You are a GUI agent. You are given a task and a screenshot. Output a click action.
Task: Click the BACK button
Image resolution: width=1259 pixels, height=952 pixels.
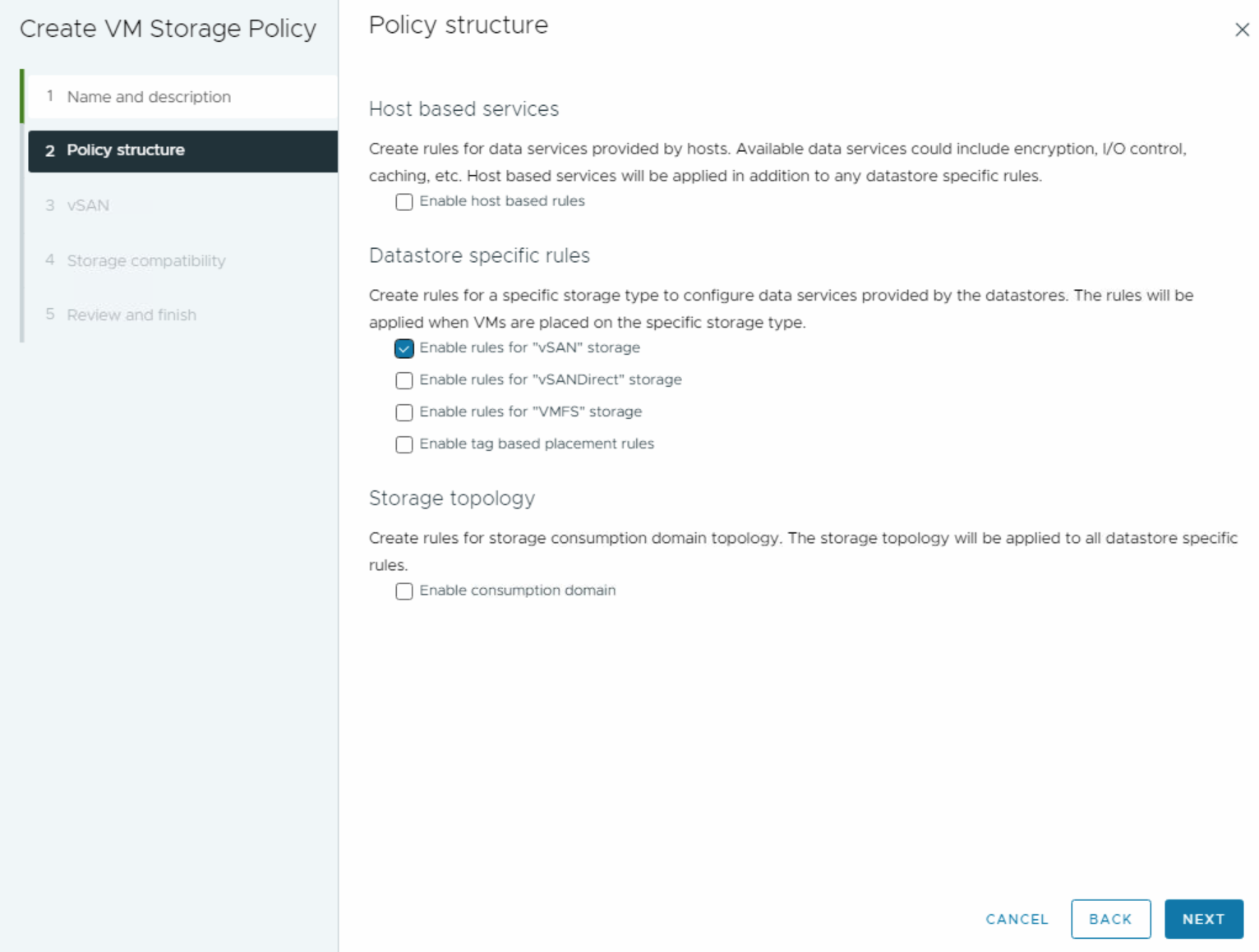(1111, 918)
